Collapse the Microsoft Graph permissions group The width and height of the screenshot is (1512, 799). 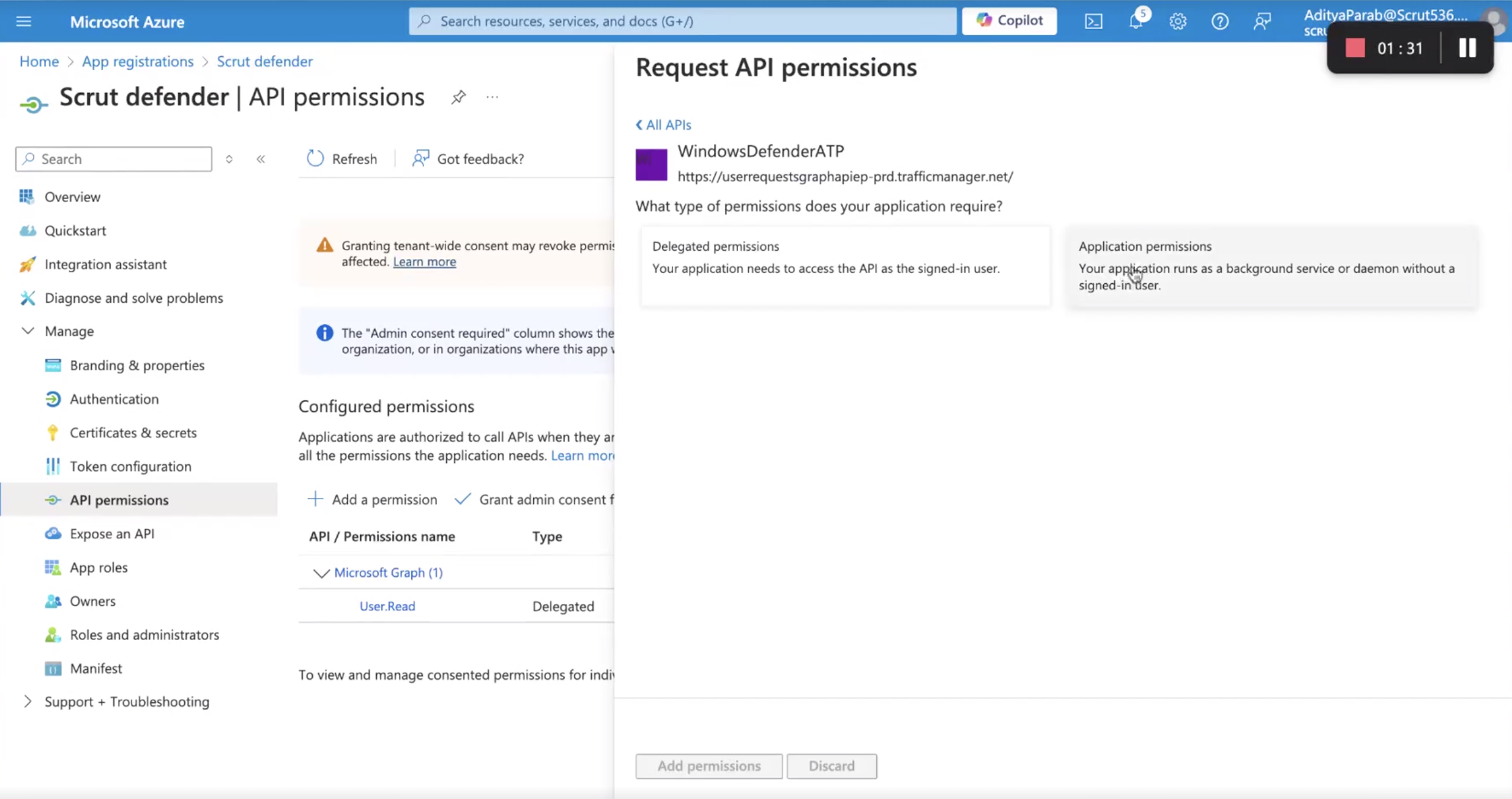tap(321, 573)
